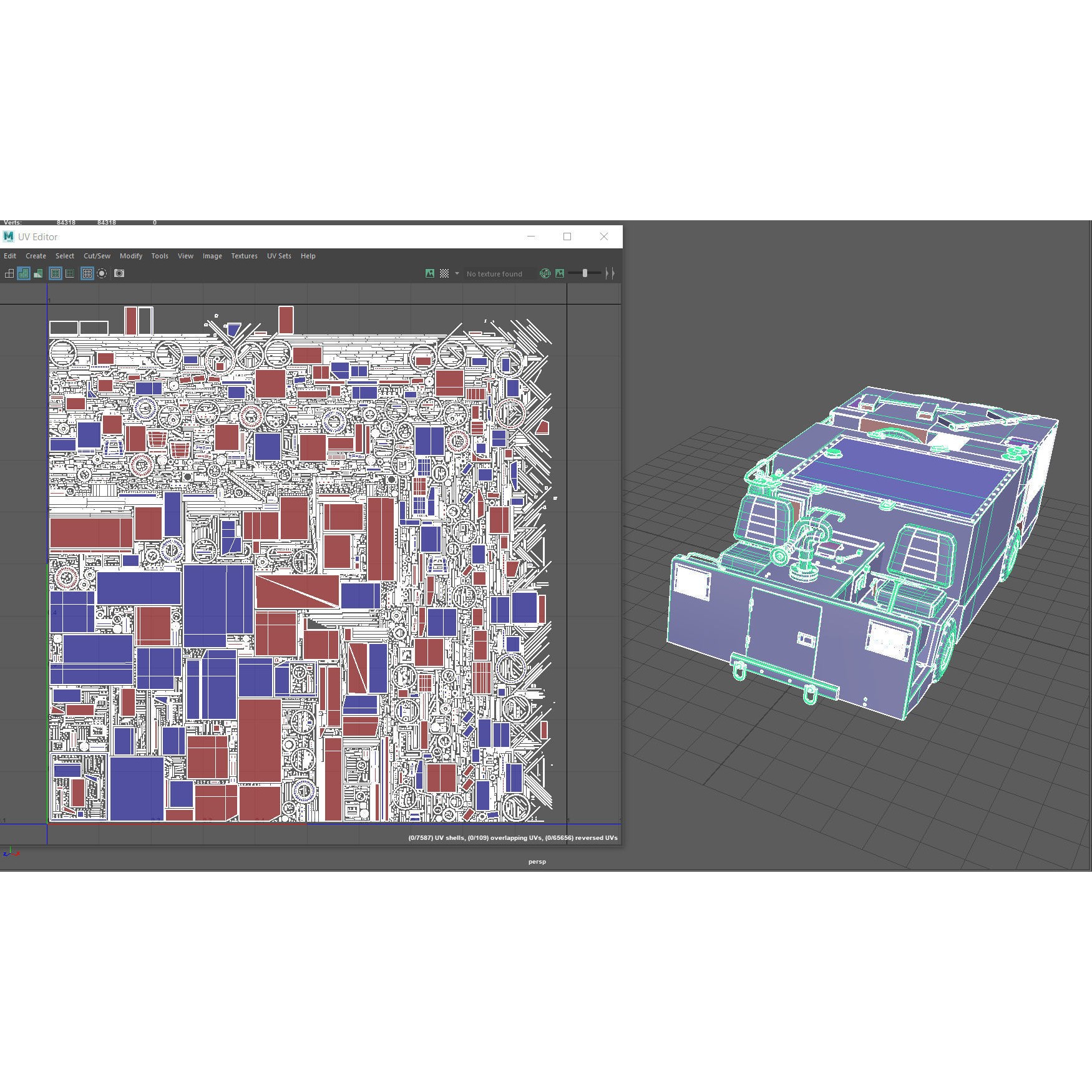This screenshot has height=1092, width=1092.
Task: Open the UV Sets menu
Action: [x=279, y=256]
